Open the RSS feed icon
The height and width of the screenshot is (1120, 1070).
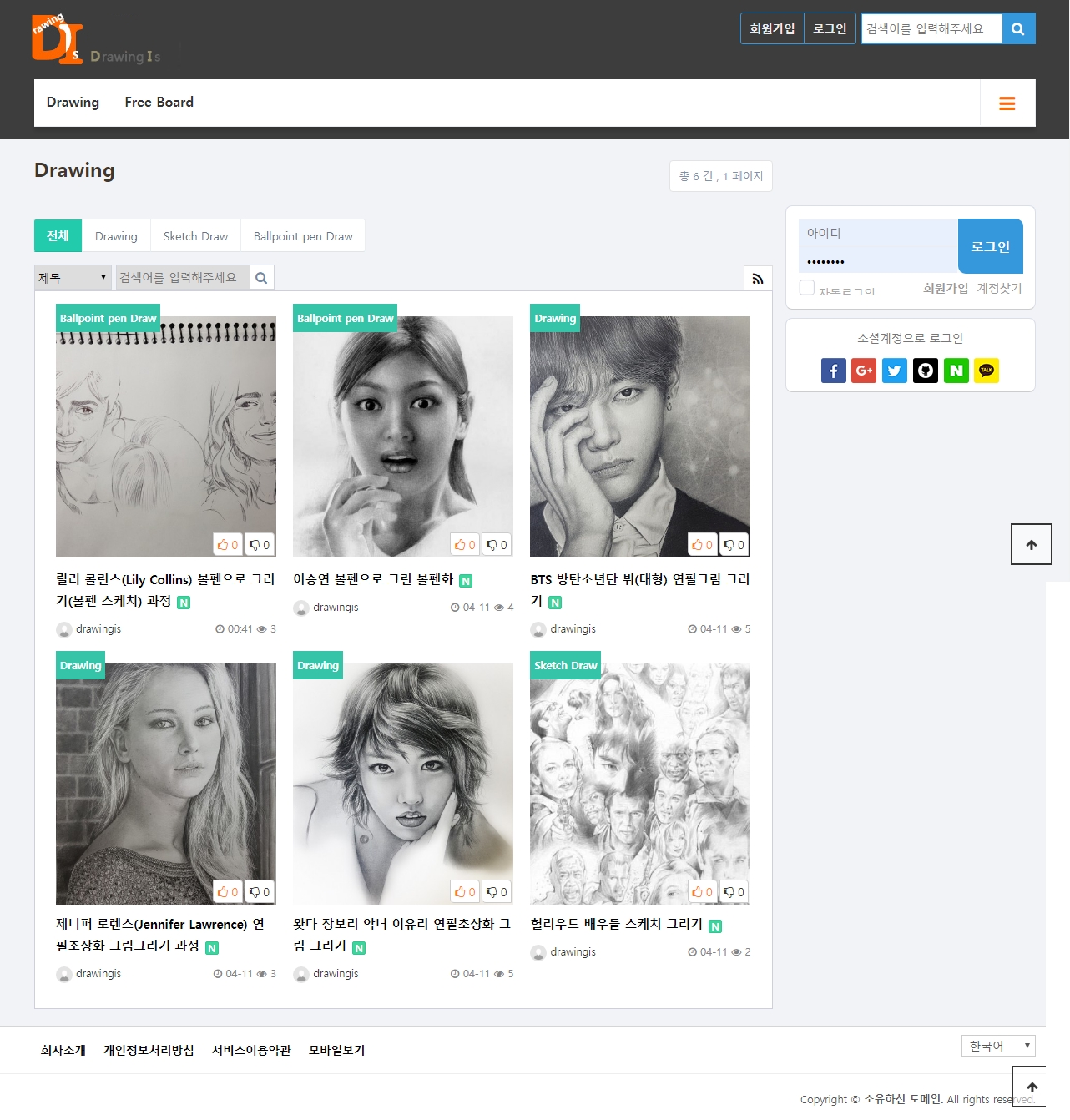[x=758, y=279]
